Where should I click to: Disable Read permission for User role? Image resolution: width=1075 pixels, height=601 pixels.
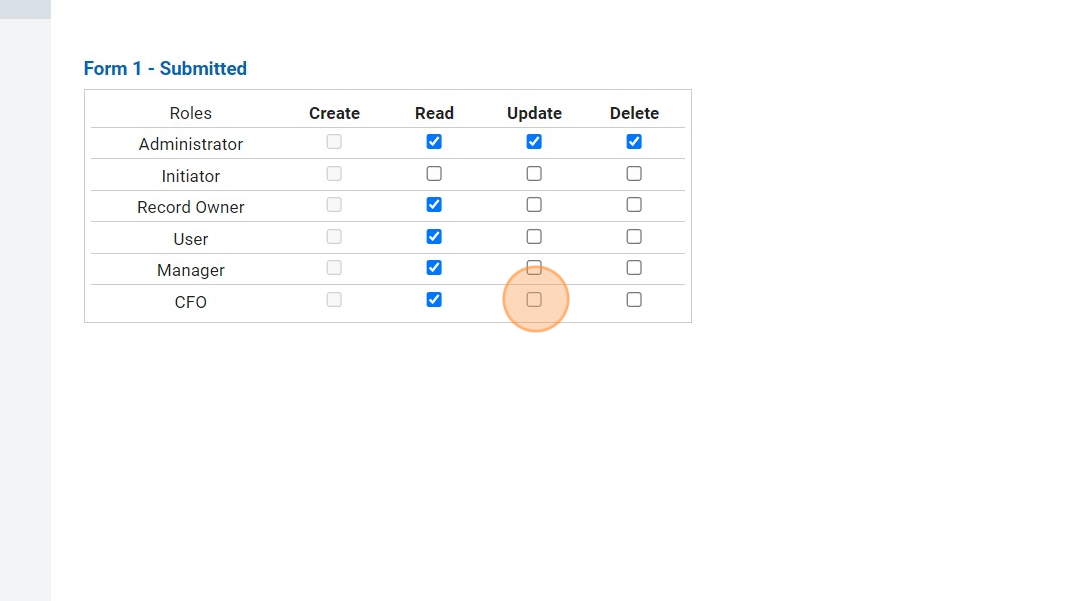pyautogui.click(x=434, y=237)
